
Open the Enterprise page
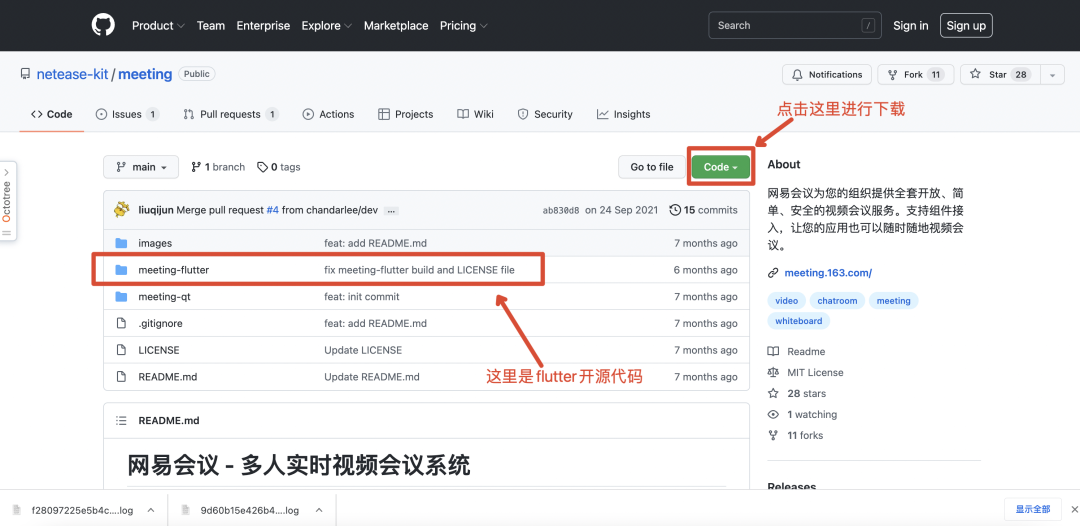[x=263, y=25]
